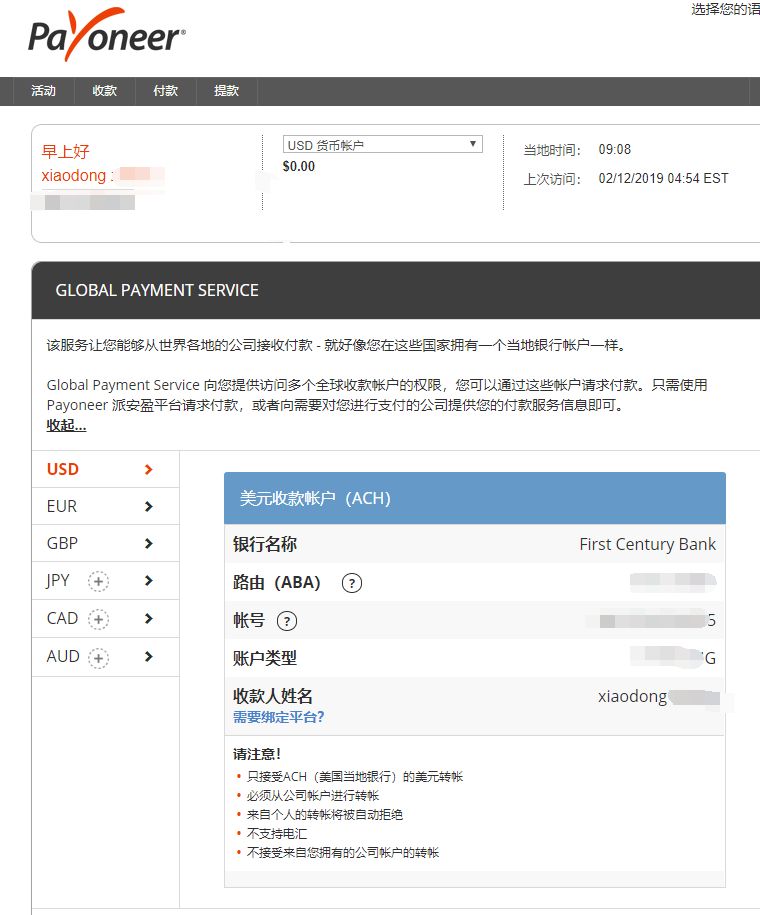The height and width of the screenshot is (915, 760).
Task: Click the chevron arrow in EUR row
Action: 148,507
